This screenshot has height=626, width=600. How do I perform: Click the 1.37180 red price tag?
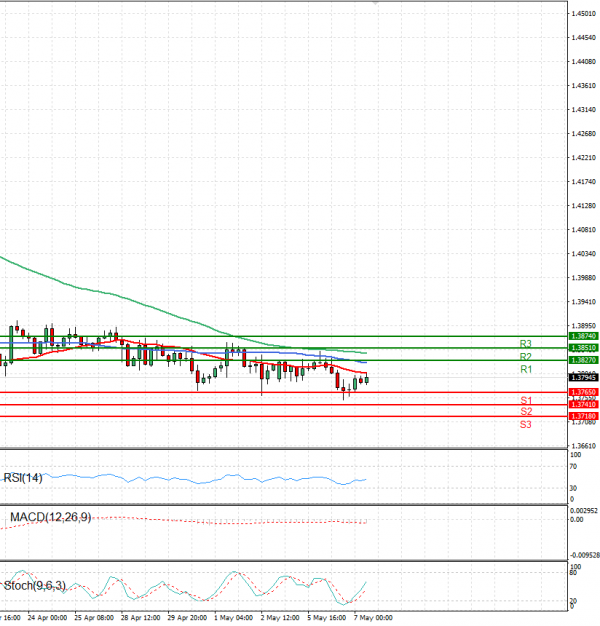click(583, 415)
